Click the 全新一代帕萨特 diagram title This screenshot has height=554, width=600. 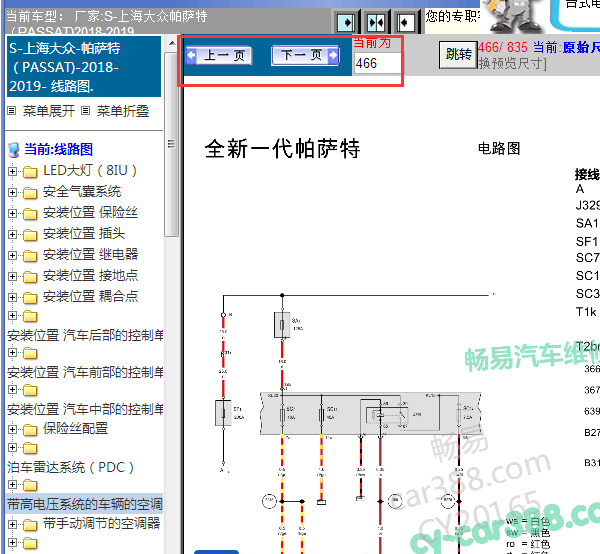pyautogui.click(x=282, y=148)
